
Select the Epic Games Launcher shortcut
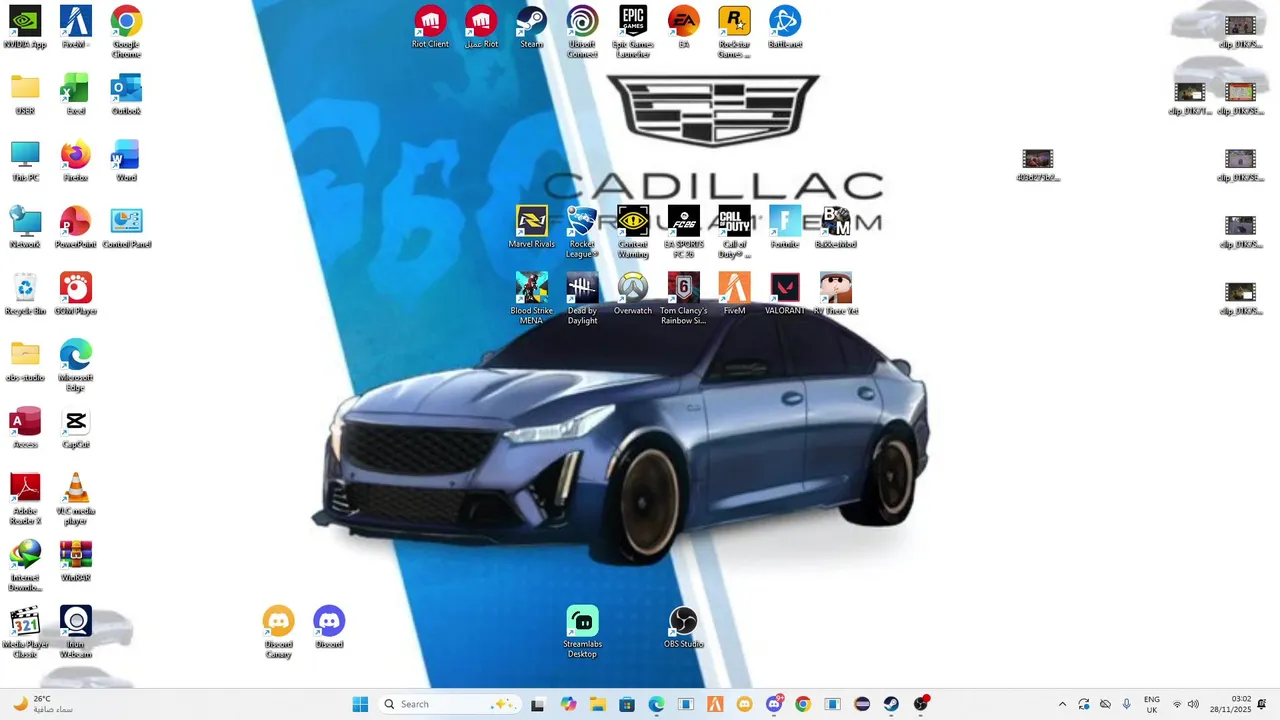[x=633, y=32]
